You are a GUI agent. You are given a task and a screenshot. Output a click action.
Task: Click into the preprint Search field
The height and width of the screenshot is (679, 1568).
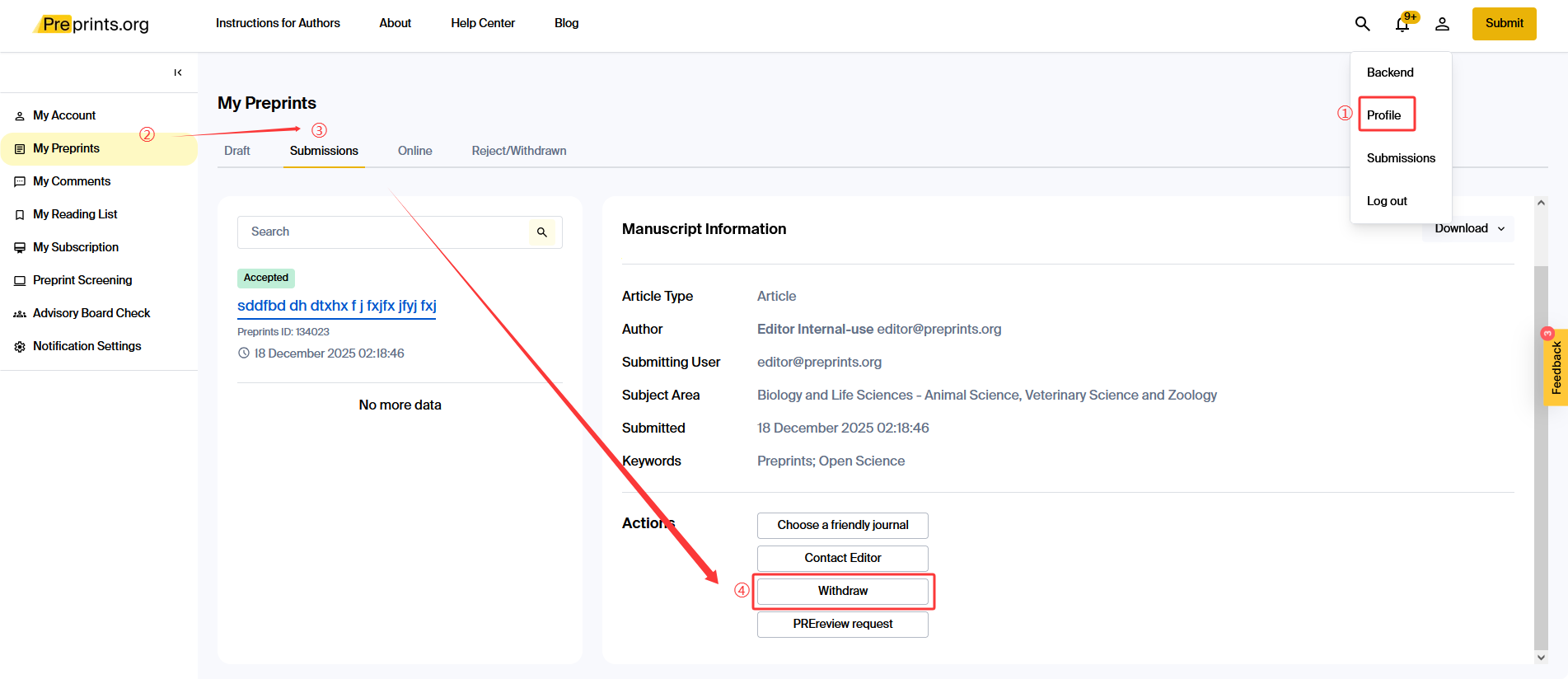[x=383, y=232]
